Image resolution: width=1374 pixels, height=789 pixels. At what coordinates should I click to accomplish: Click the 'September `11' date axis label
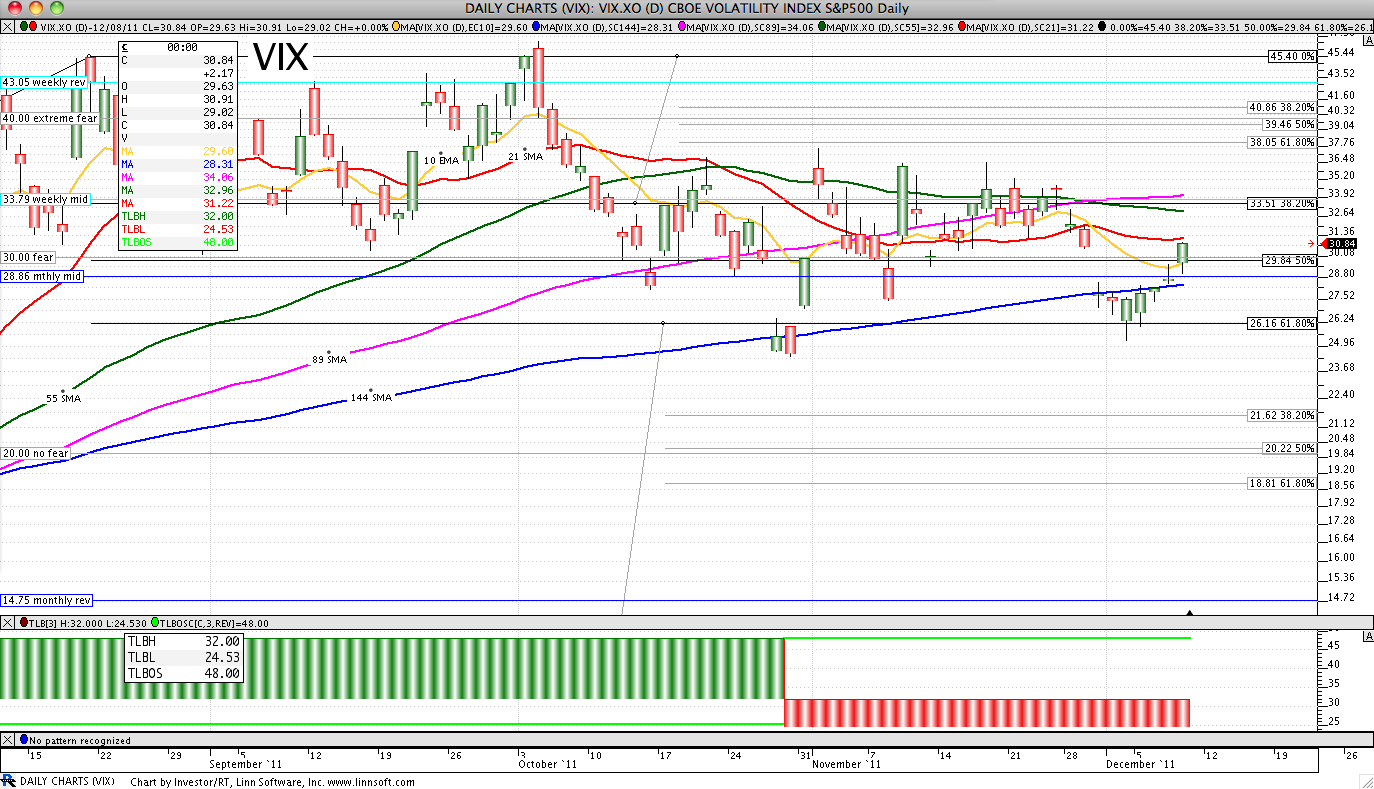(x=246, y=763)
